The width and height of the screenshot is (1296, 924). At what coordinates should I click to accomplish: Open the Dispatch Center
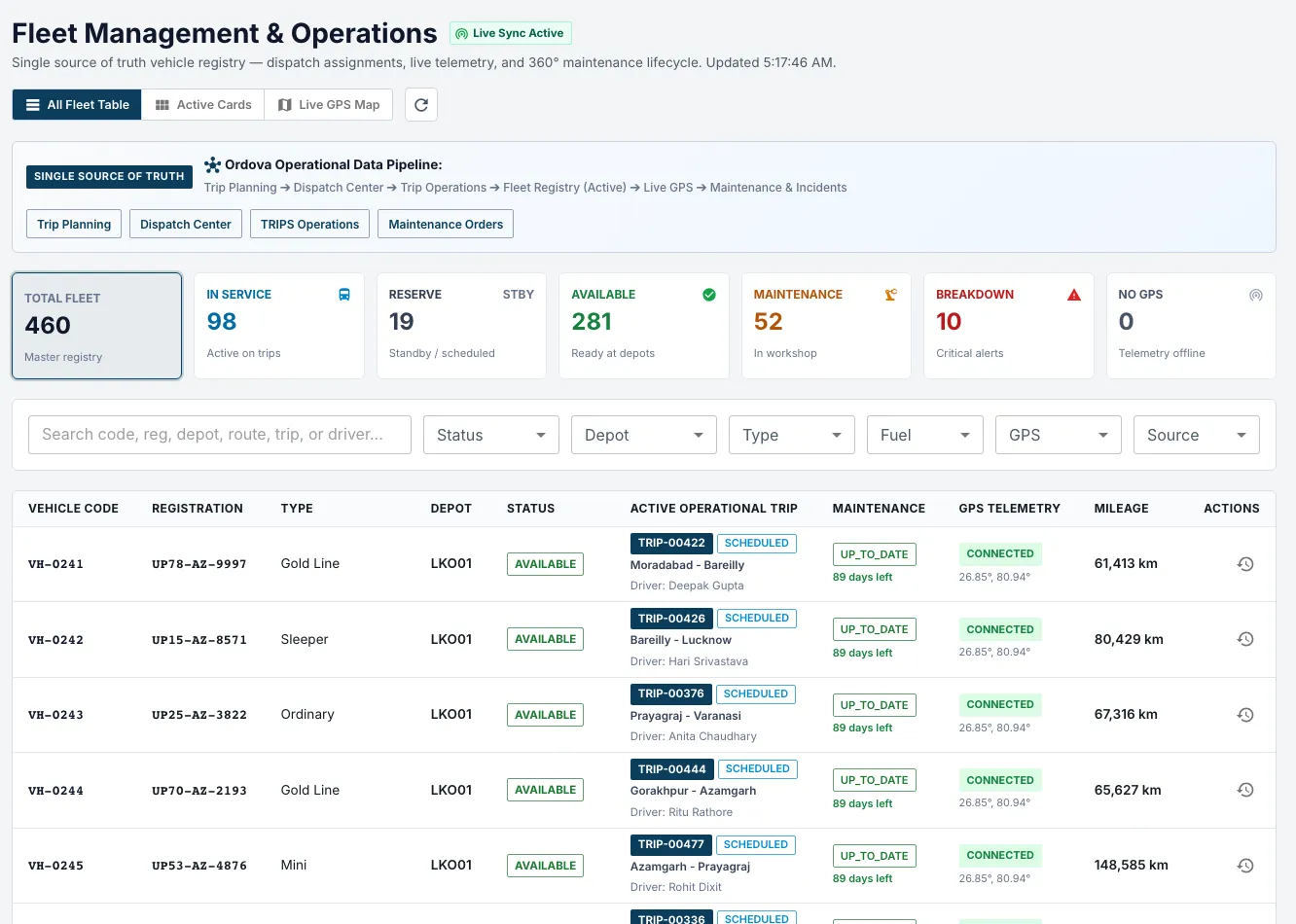(x=186, y=224)
